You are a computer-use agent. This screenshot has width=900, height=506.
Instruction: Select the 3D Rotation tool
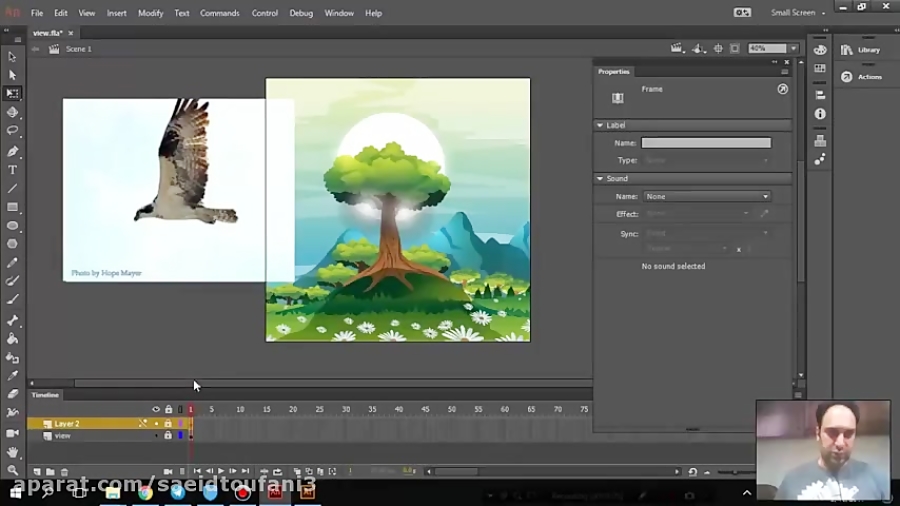coord(12,112)
